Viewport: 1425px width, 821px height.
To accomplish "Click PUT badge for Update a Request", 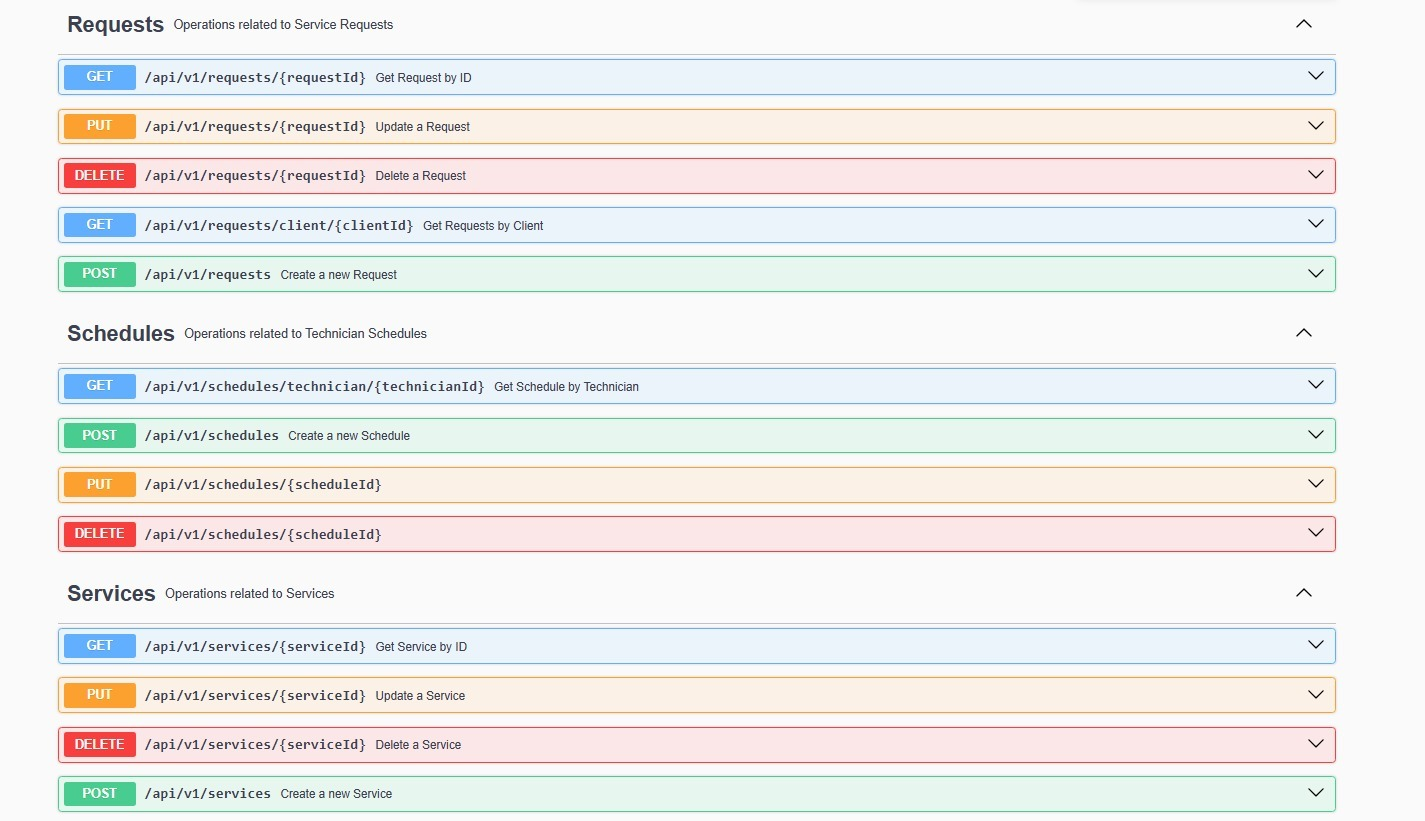I will click(100, 126).
